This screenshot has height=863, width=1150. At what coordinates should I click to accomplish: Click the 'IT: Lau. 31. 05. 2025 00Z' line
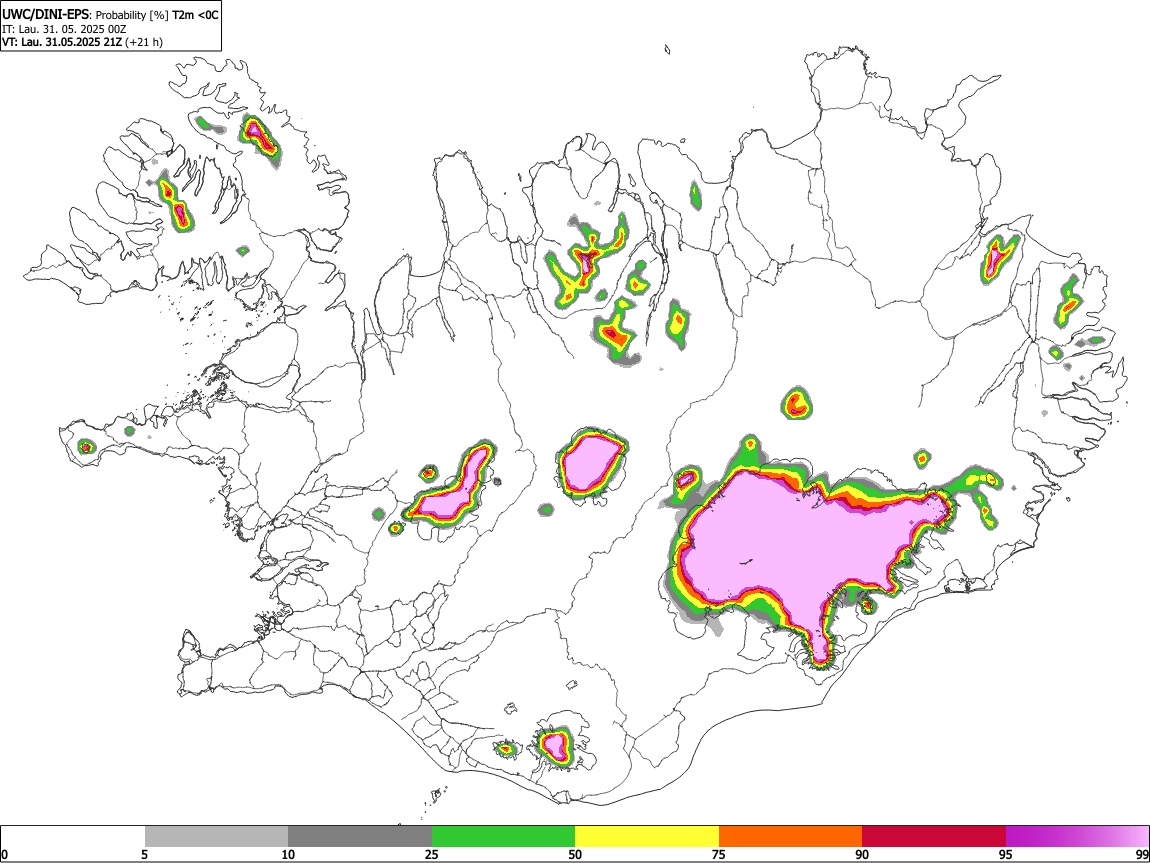point(64,29)
